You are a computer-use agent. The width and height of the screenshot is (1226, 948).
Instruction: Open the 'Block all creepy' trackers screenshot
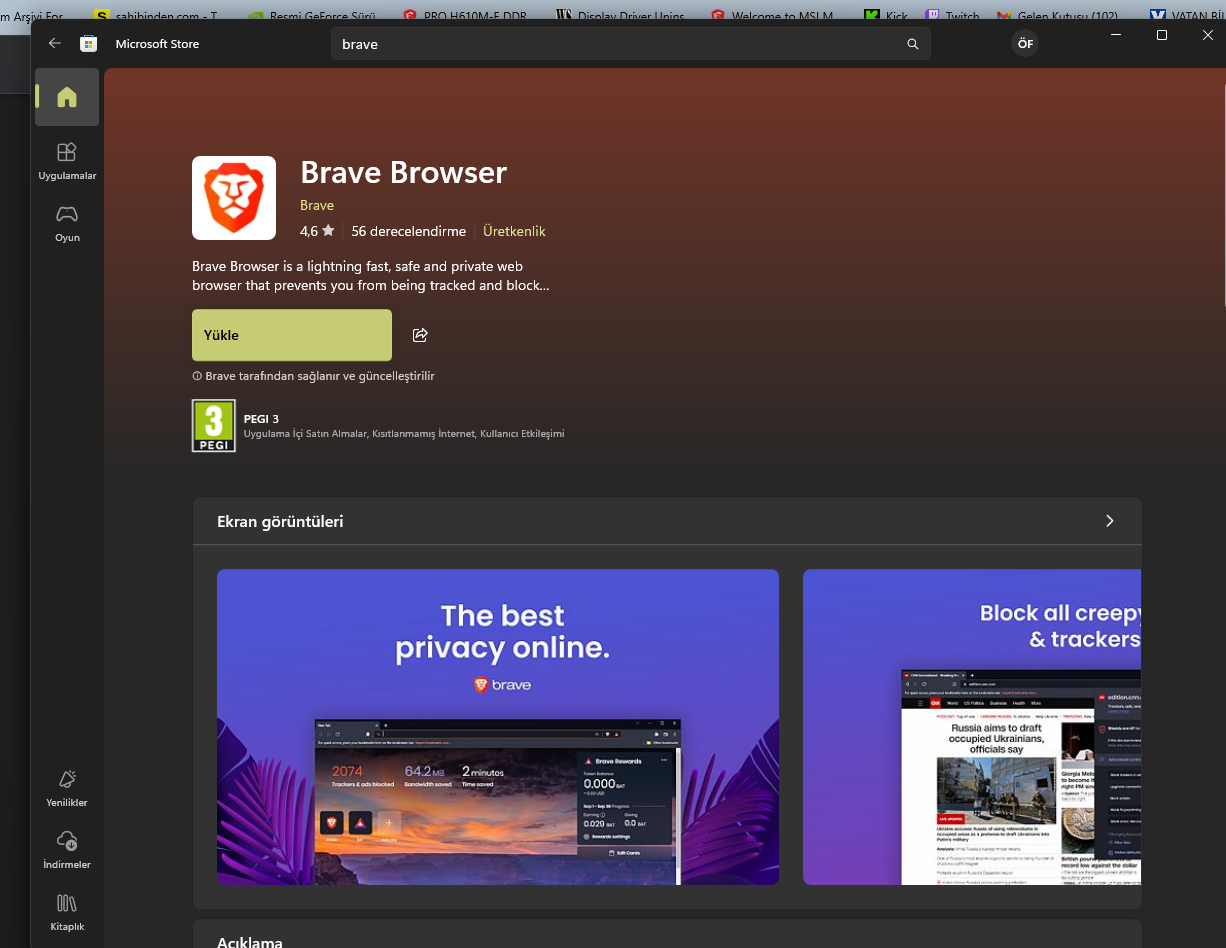pos(972,727)
